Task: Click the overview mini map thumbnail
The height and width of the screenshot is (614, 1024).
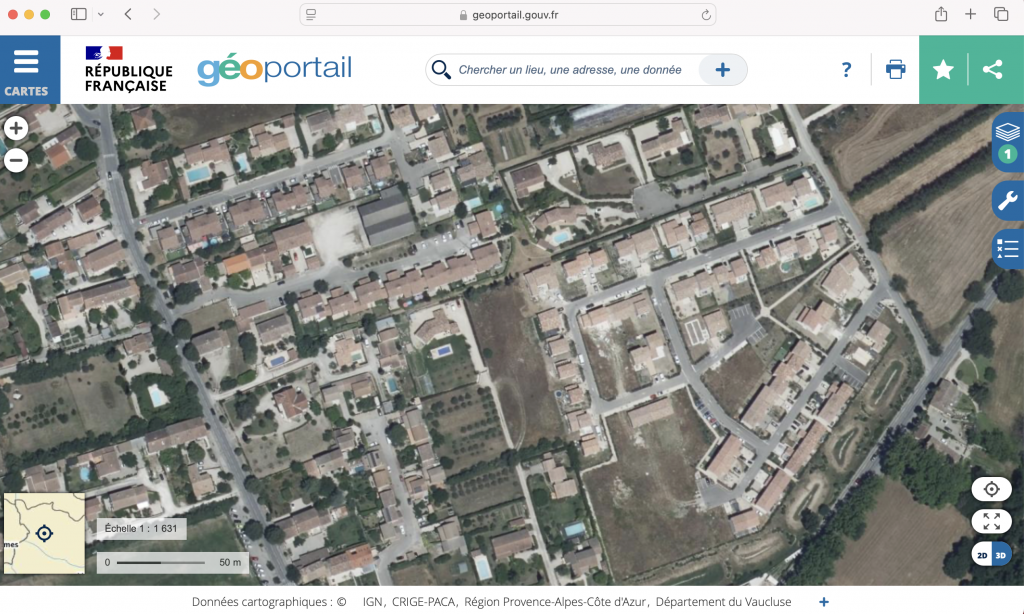Action: pos(44,533)
